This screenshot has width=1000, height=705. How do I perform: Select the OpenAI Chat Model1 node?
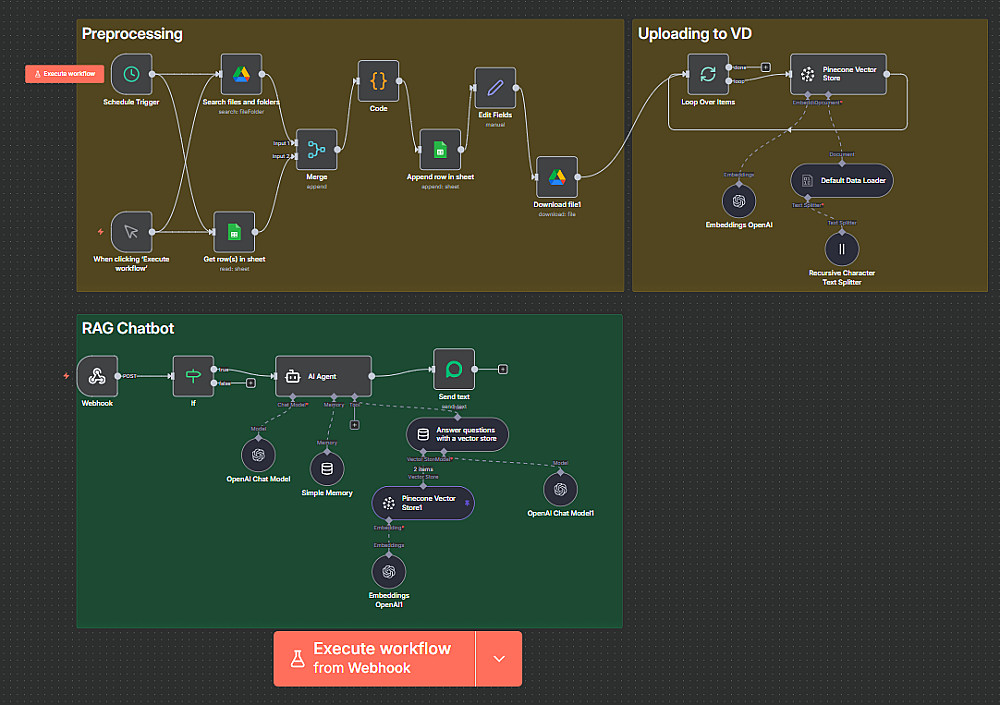click(560, 489)
